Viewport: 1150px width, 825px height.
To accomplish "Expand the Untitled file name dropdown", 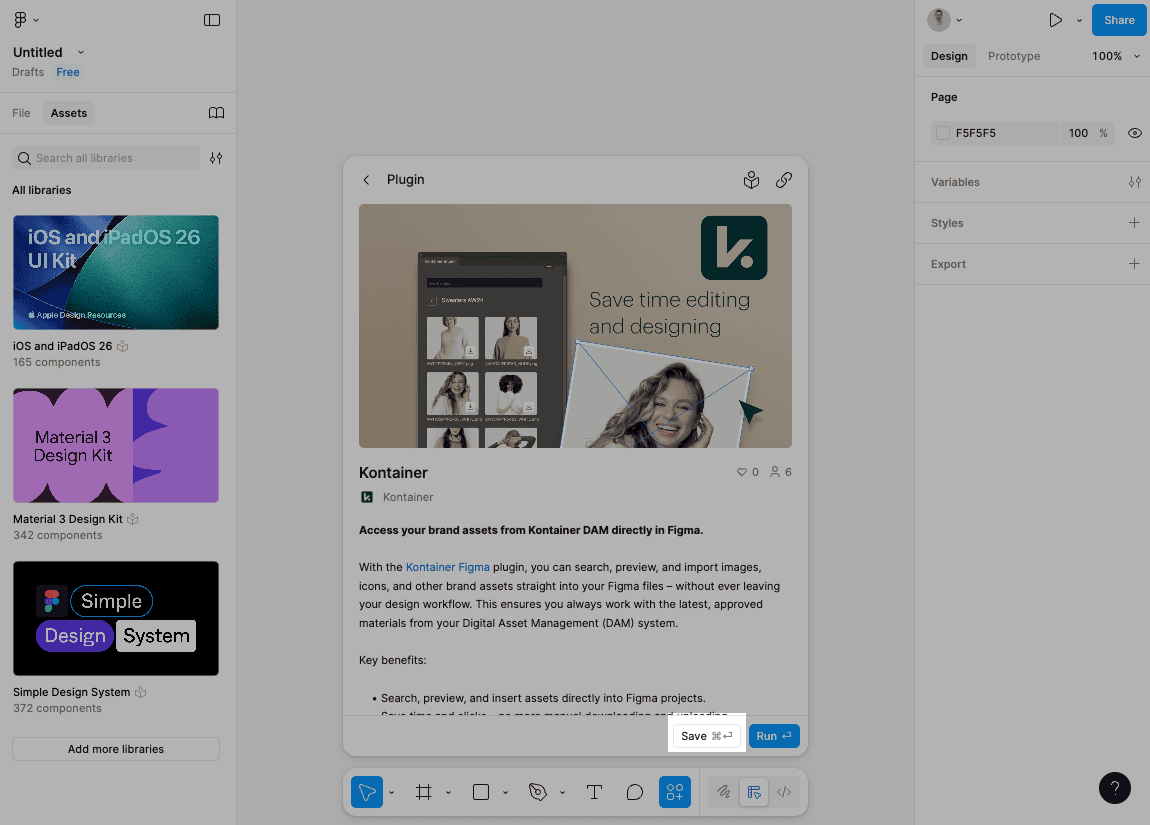I will pos(81,52).
